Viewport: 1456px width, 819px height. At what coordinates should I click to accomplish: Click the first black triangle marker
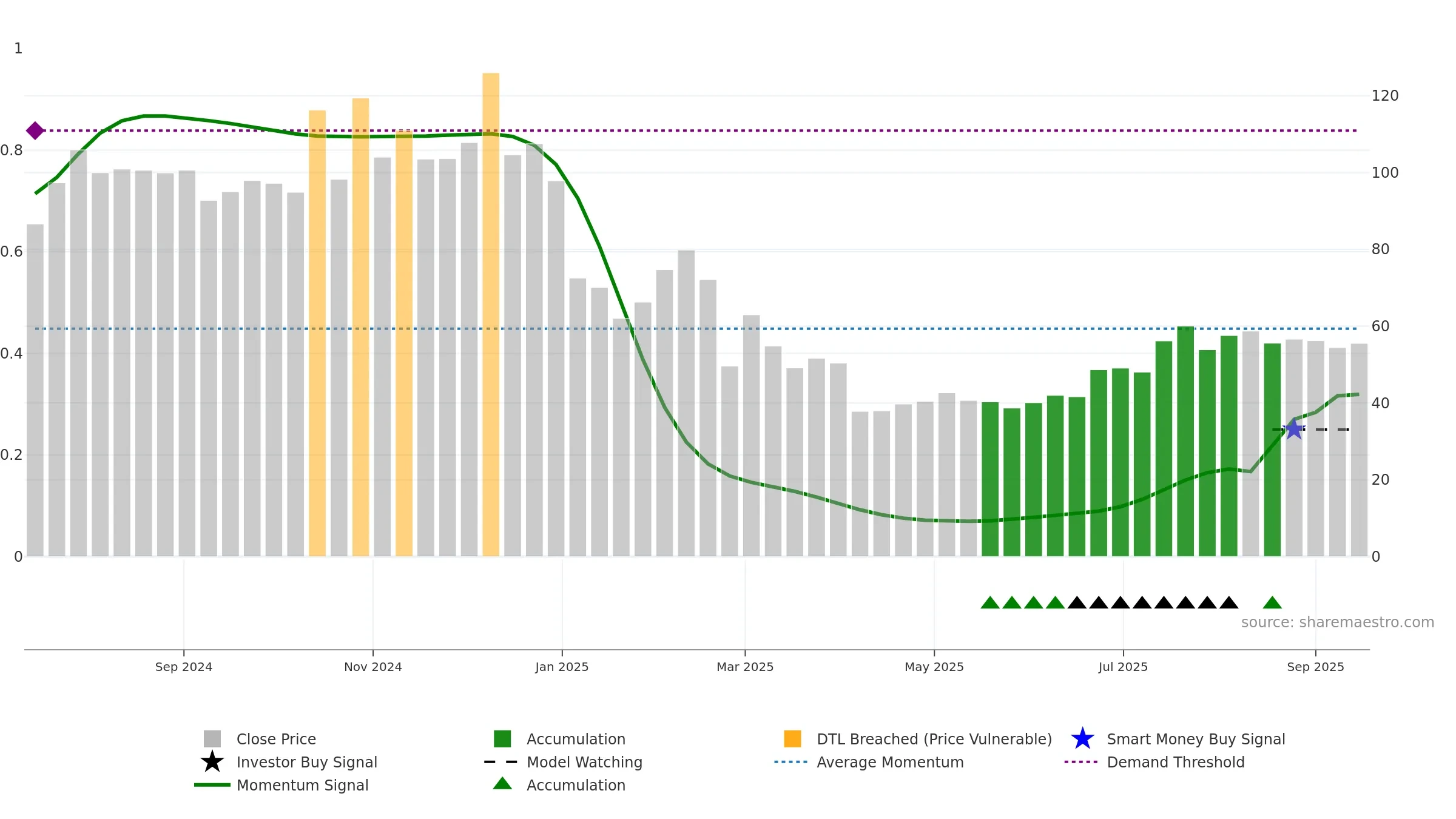(1077, 602)
